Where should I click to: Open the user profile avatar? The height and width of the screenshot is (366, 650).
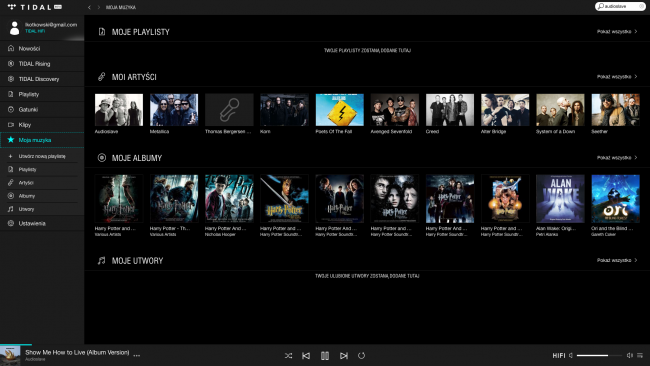coord(15,28)
